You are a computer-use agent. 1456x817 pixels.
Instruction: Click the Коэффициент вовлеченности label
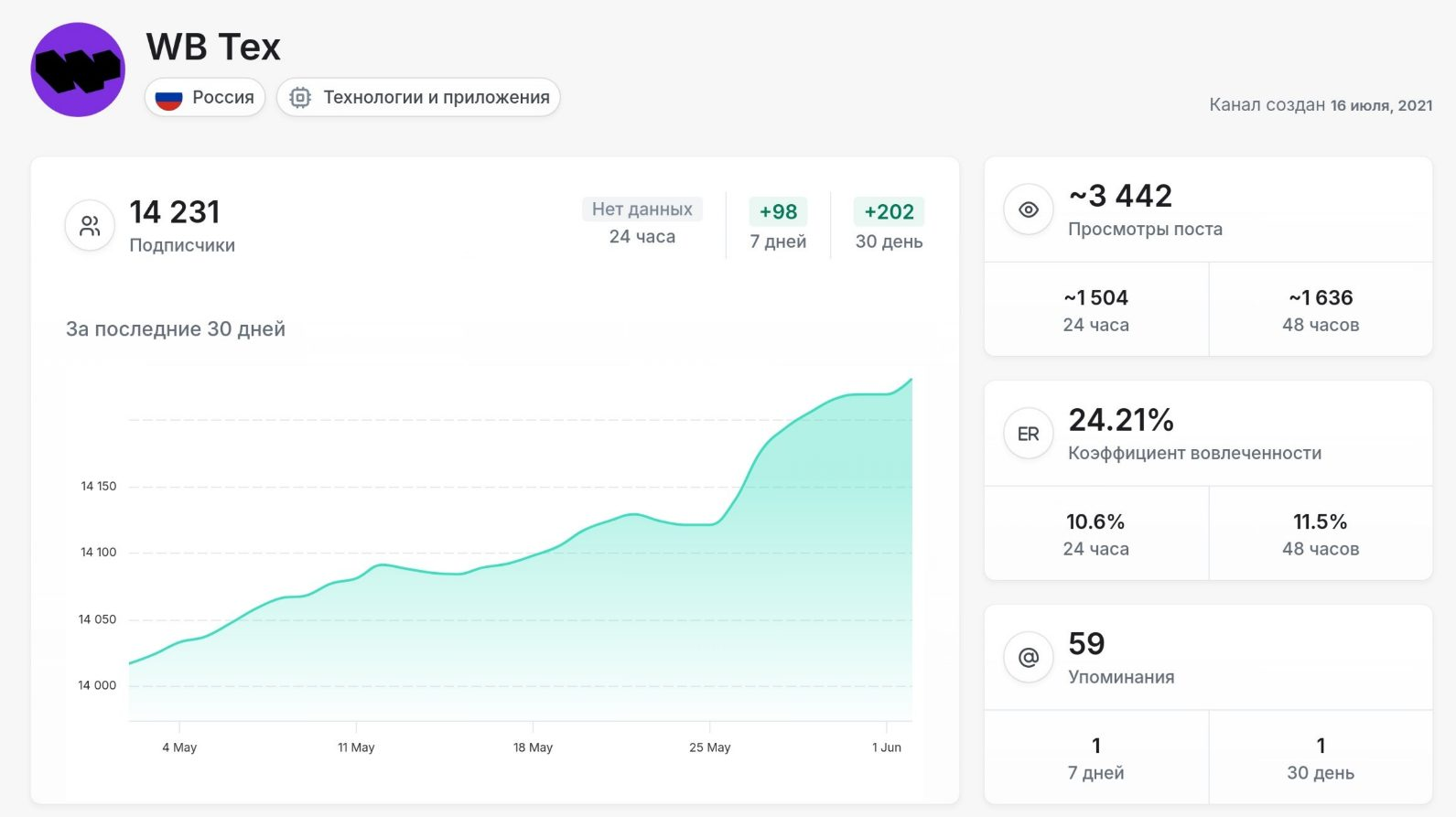tap(1194, 453)
